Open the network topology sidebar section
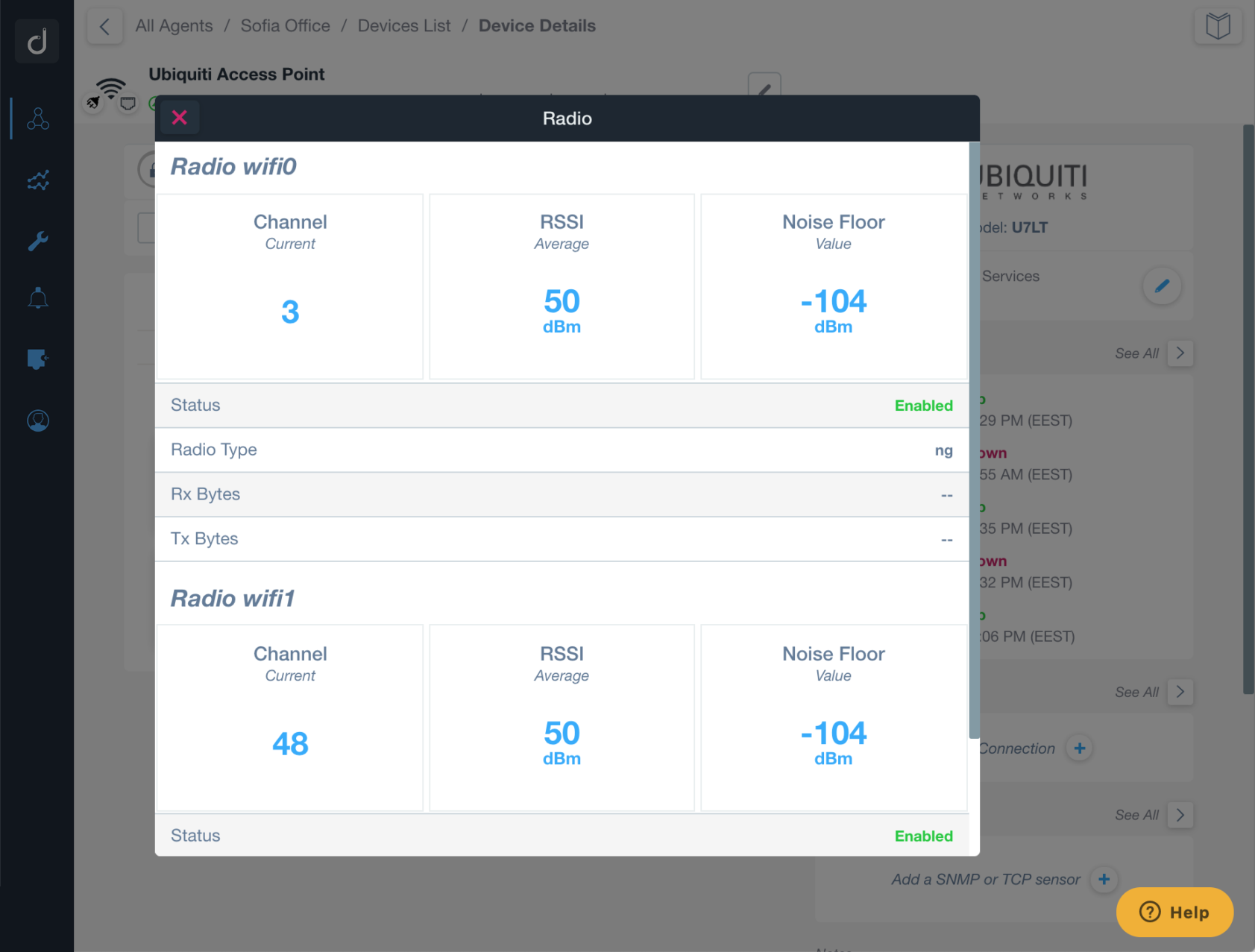The width and height of the screenshot is (1255, 952). click(x=37, y=118)
